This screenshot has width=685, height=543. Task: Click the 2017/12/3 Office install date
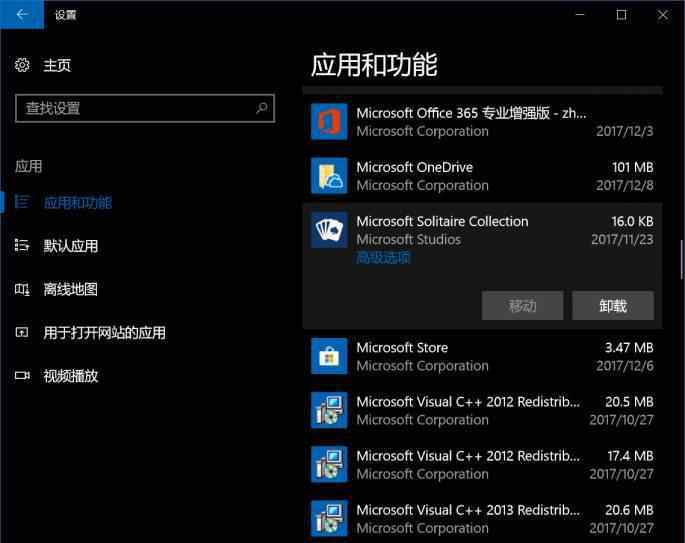point(625,131)
